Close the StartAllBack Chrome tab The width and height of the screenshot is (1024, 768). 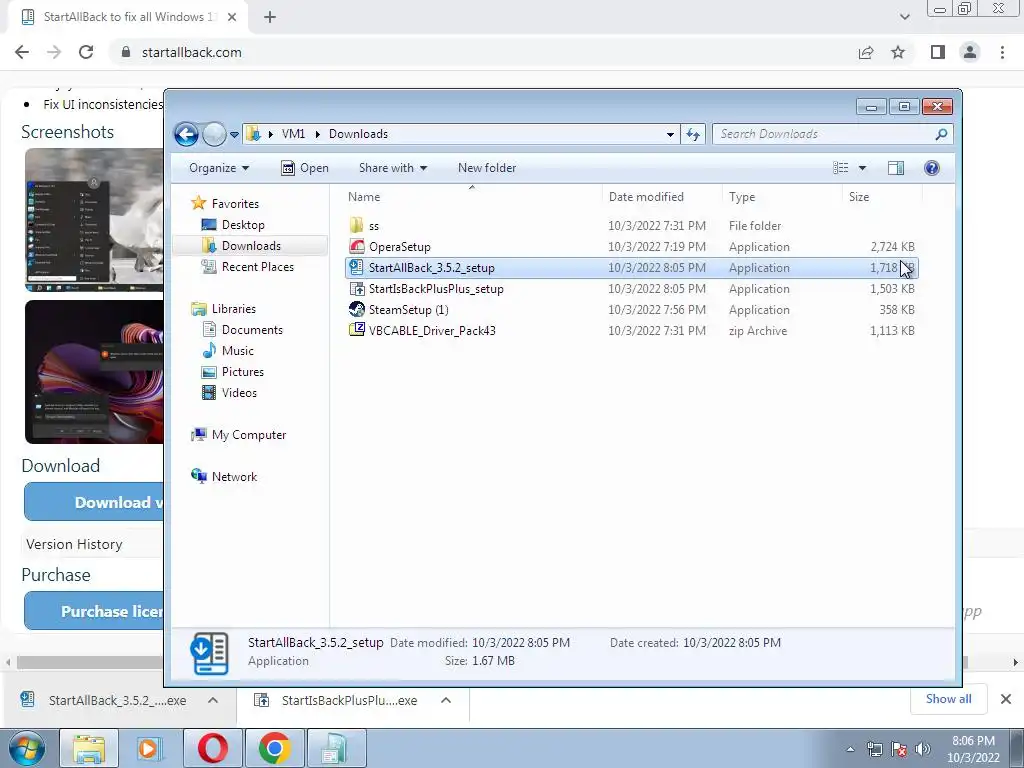tap(232, 17)
